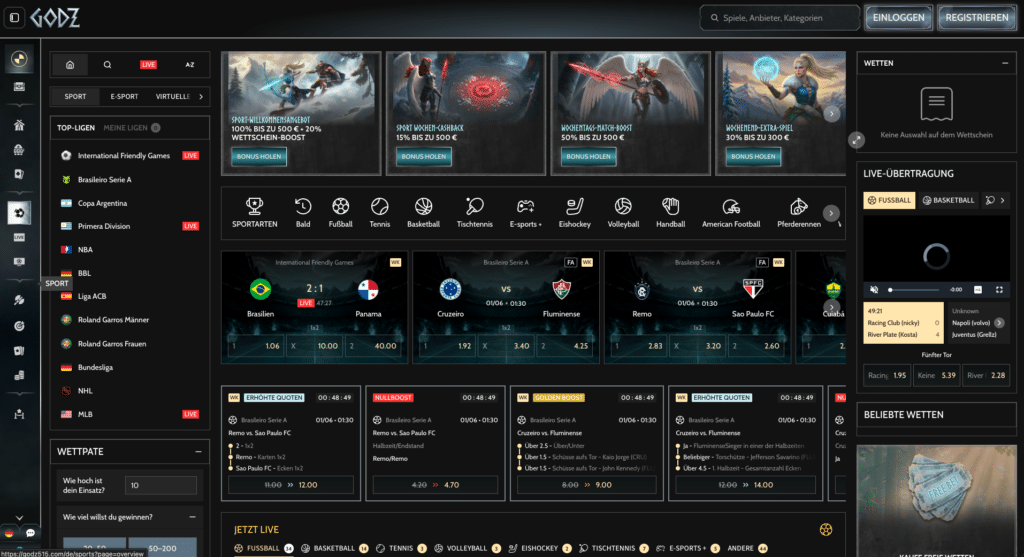Click the Registrieren button
The image size is (1024, 557).
coord(977,18)
